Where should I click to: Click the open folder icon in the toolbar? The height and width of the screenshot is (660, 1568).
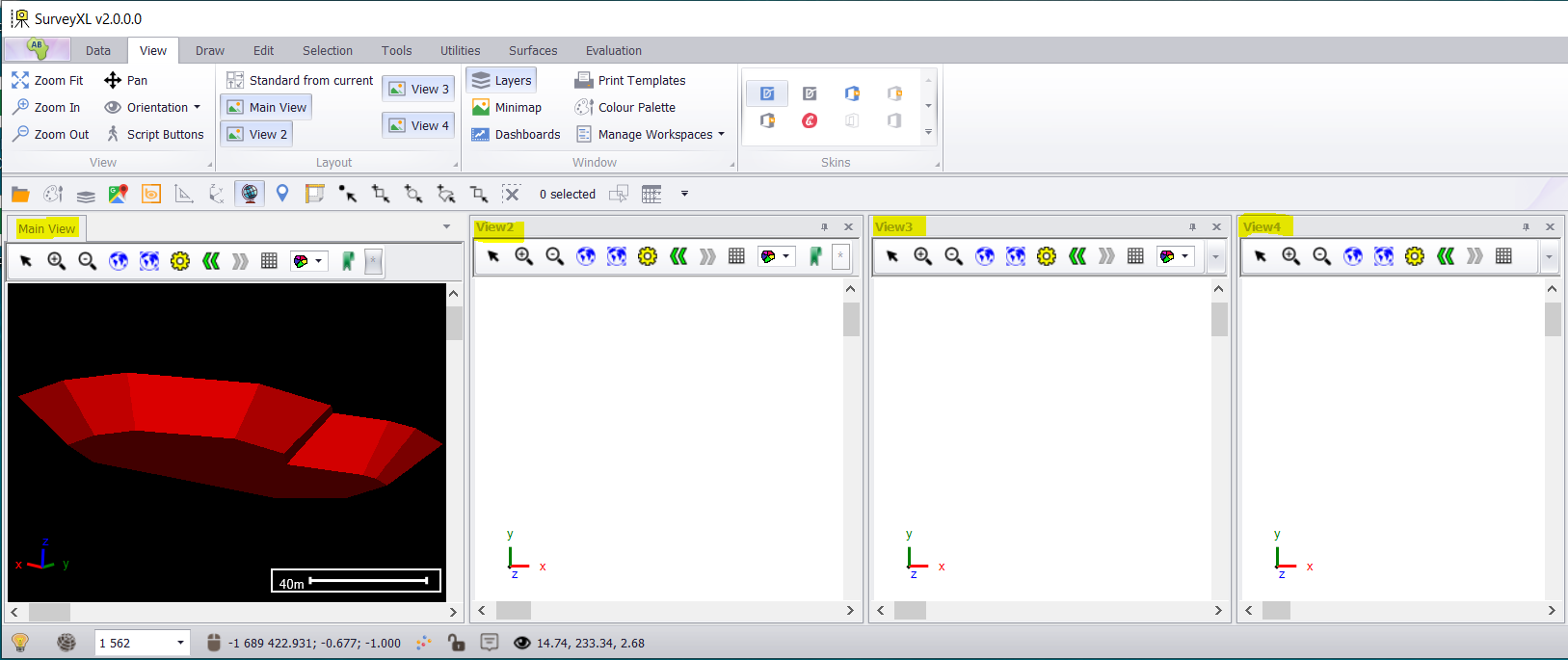[x=20, y=195]
